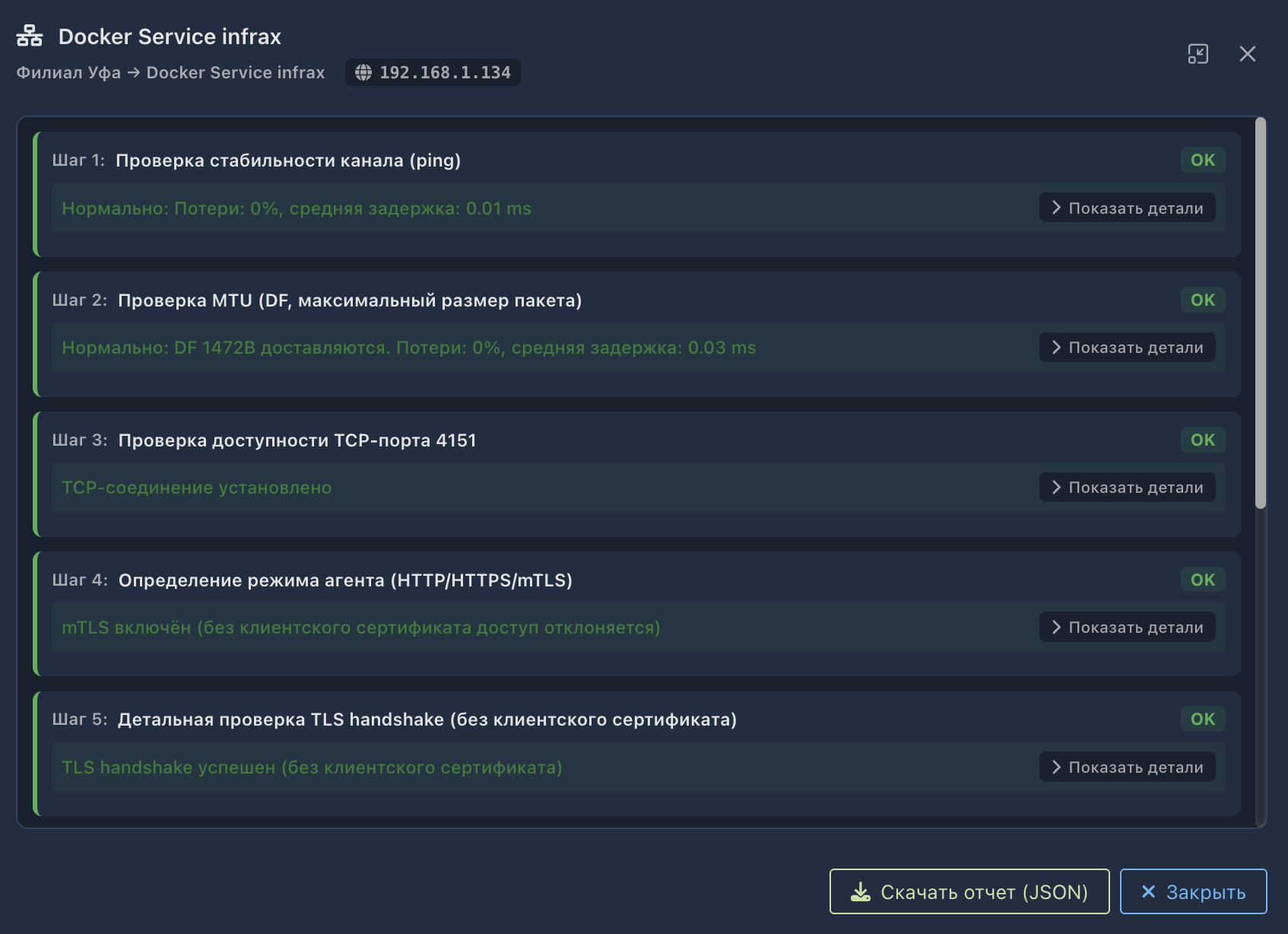
Task: Click the vertical scrollbar of the steps list
Action: 1260,312
